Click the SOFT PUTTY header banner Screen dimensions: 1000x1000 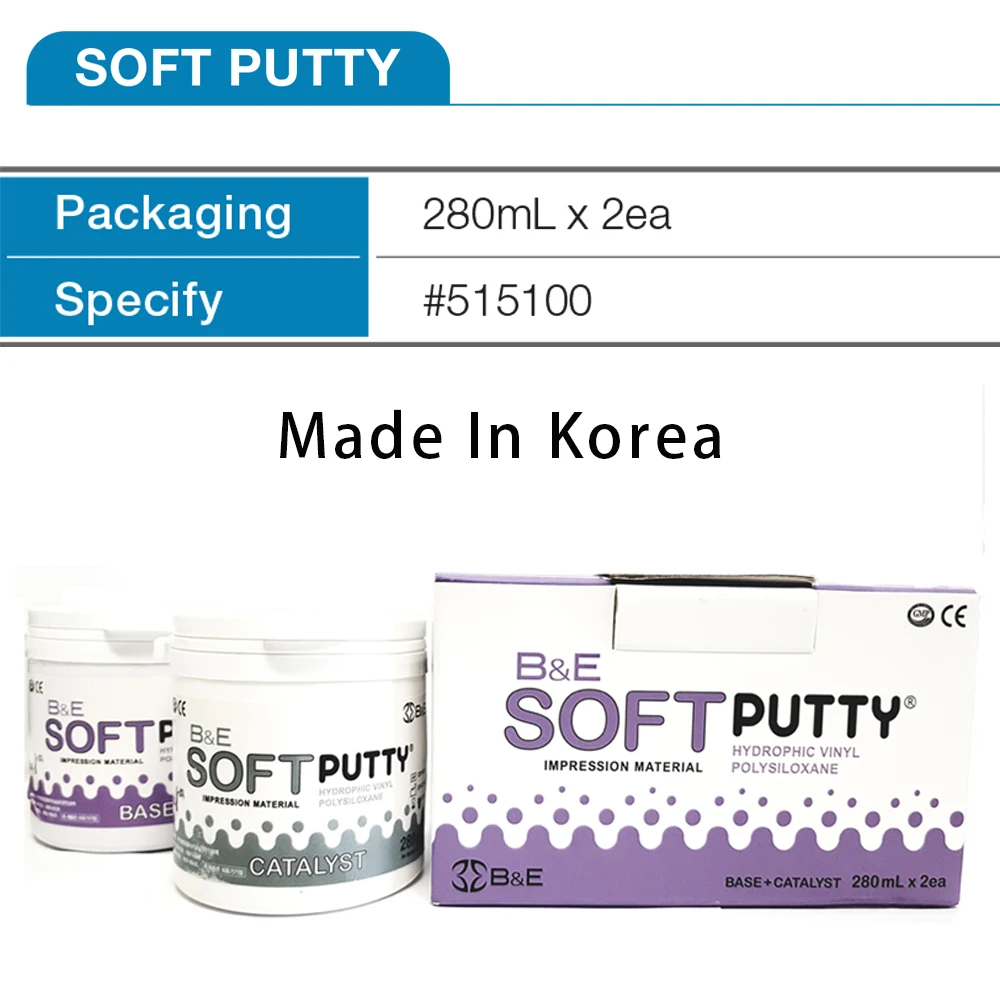(x=237, y=68)
